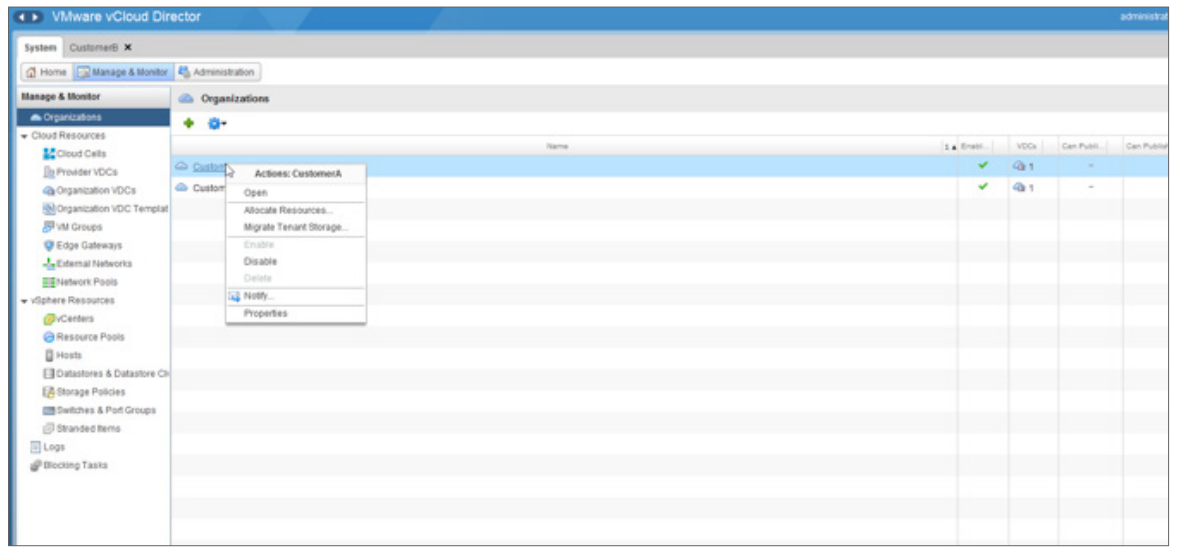This screenshot has height=557, width=1177.
Task: Click the navigation arrows icon in title bar
Action: point(30,17)
